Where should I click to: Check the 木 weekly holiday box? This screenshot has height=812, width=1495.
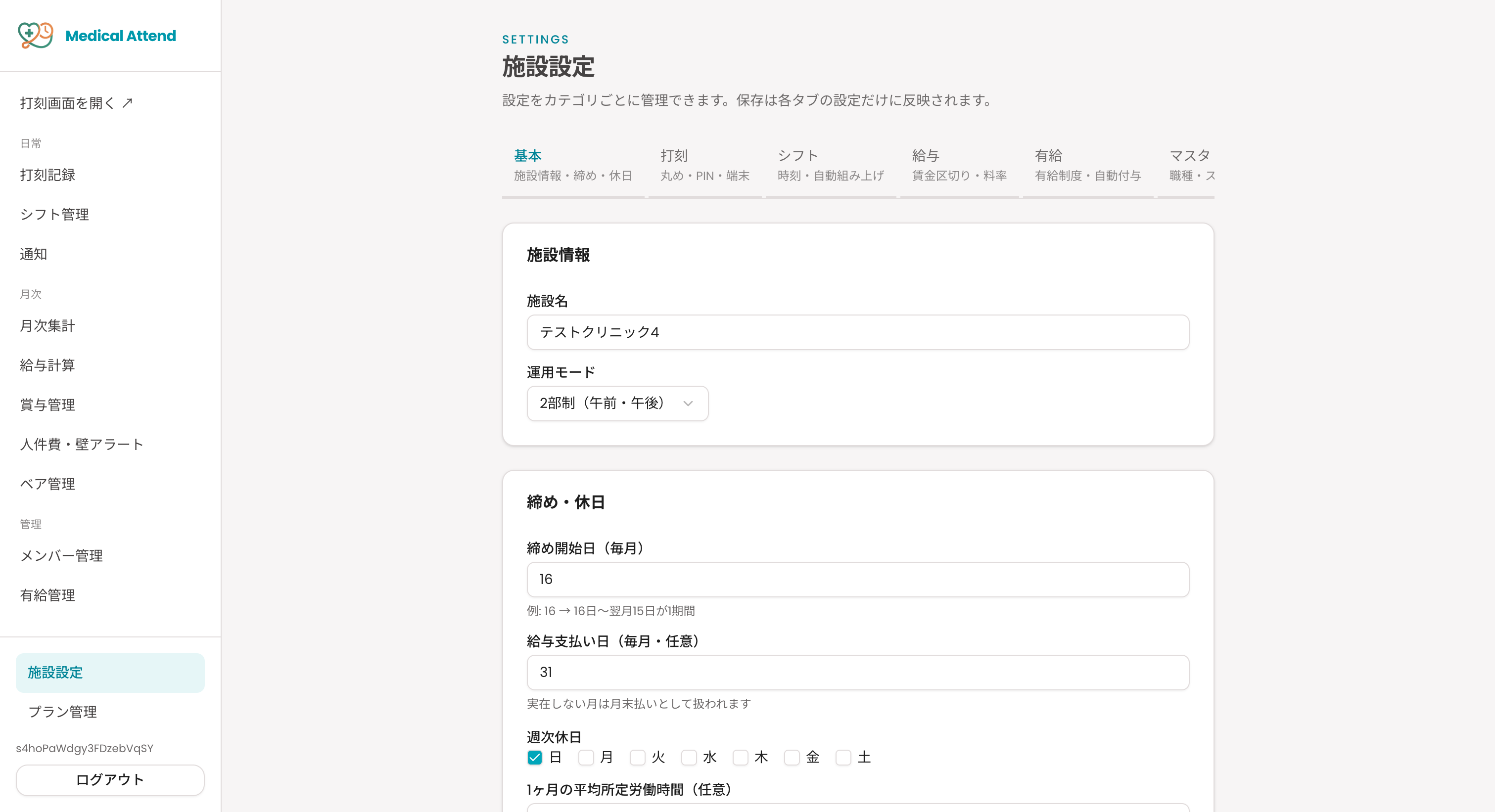pyautogui.click(x=741, y=758)
